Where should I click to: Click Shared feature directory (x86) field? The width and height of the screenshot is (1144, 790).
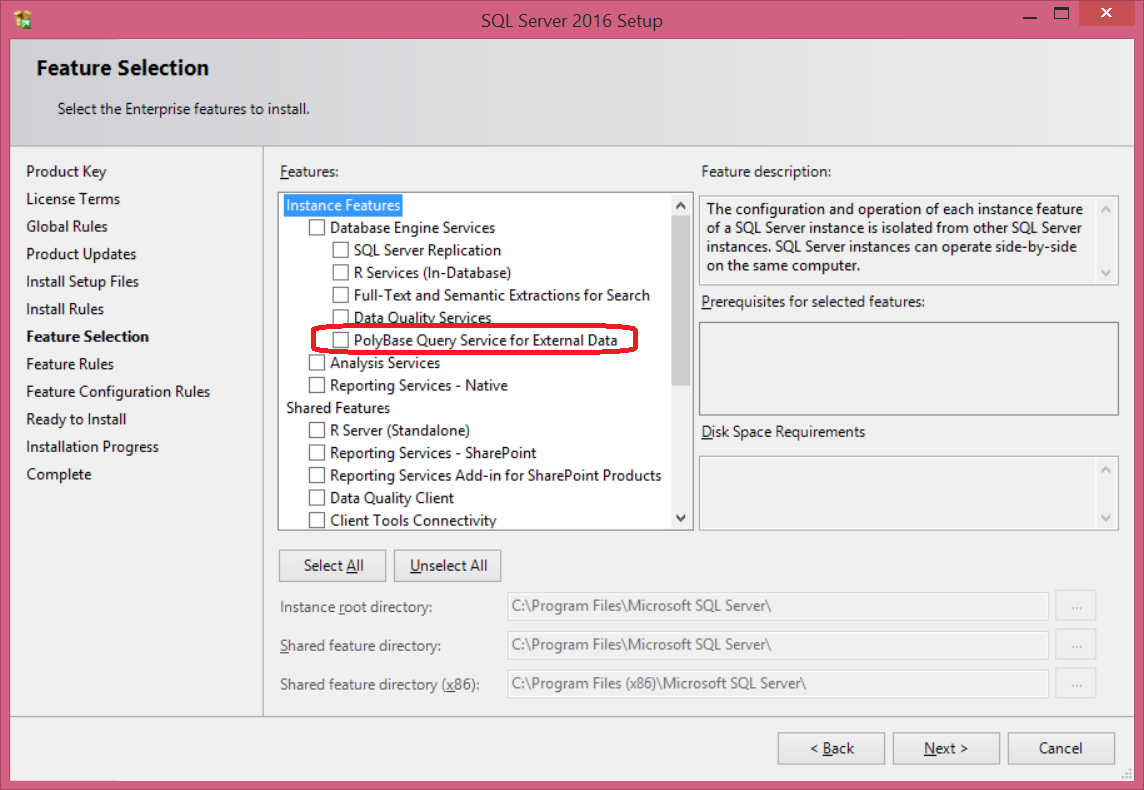(778, 683)
